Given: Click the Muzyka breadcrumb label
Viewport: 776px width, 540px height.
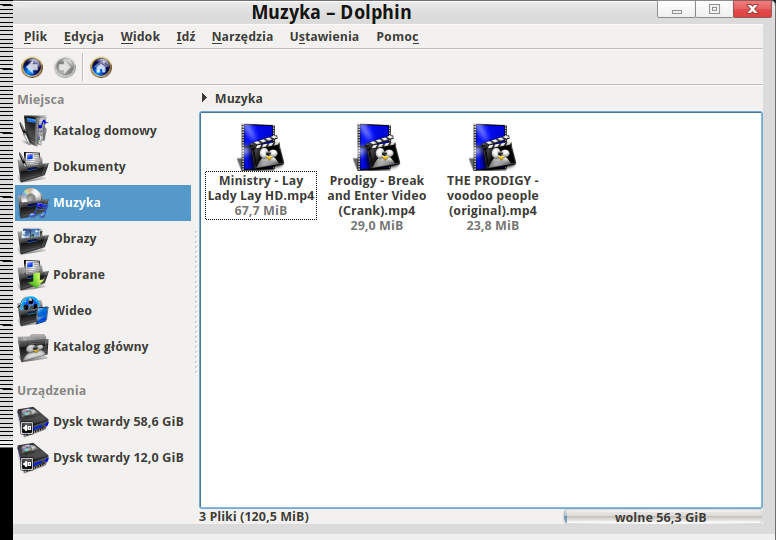Looking at the screenshot, I should coord(239,98).
